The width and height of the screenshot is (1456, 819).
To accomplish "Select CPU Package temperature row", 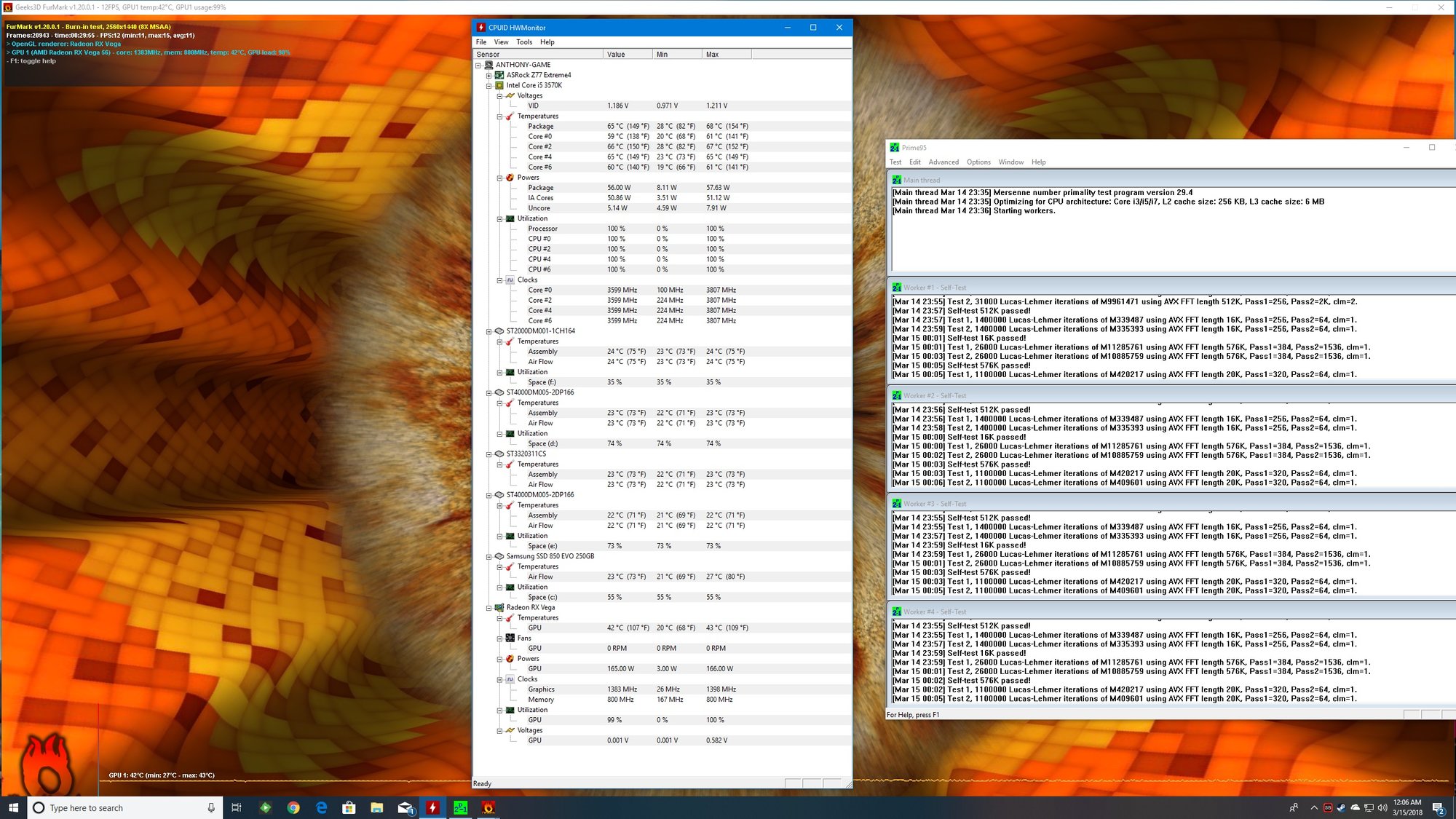I will point(541,126).
